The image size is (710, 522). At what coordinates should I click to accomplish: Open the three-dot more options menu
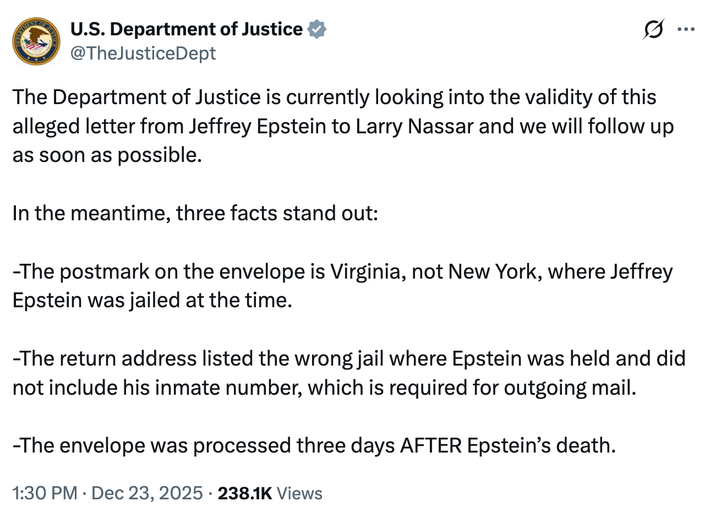tap(686, 30)
